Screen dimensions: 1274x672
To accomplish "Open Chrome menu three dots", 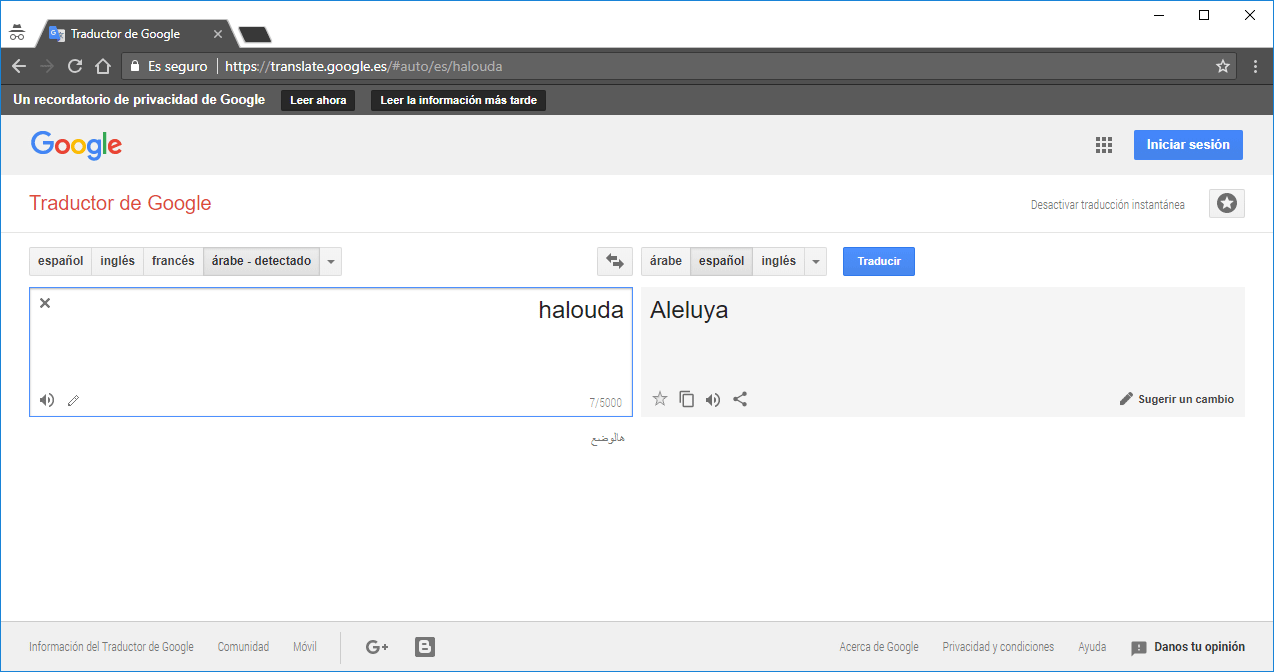I will coord(1256,66).
